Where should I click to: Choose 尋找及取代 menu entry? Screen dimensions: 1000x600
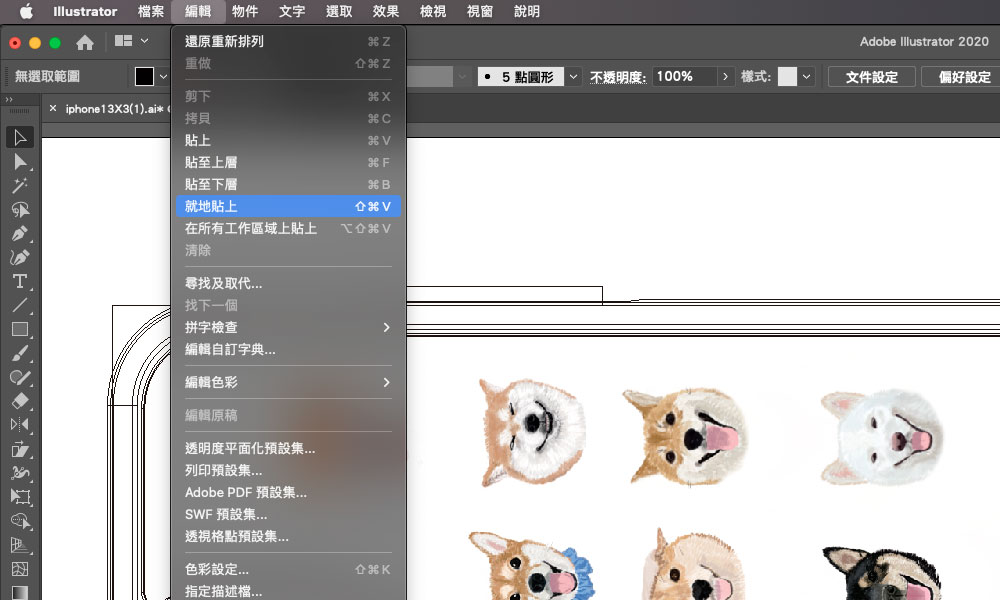click(288, 283)
